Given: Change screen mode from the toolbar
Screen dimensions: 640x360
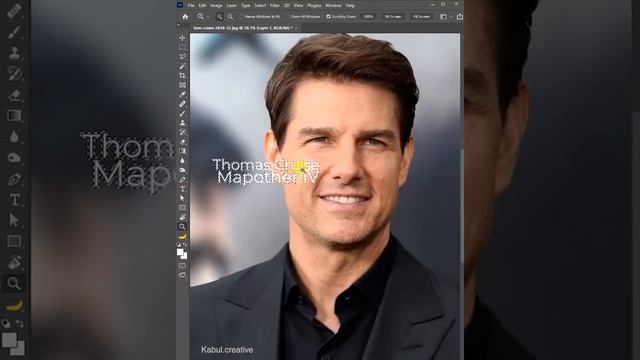Looking at the screenshot, I should [182, 275].
